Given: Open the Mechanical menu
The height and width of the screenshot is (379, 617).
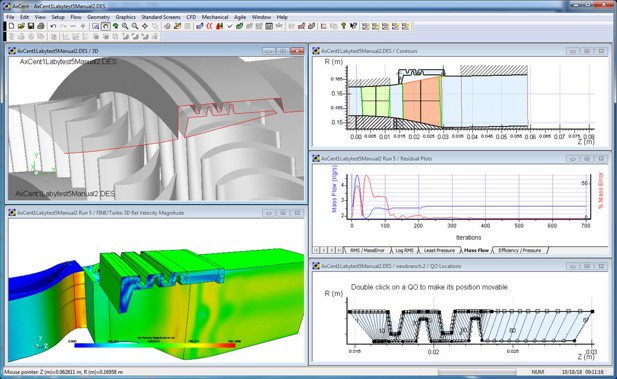Looking at the screenshot, I should pyautogui.click(x=215, y=17).
